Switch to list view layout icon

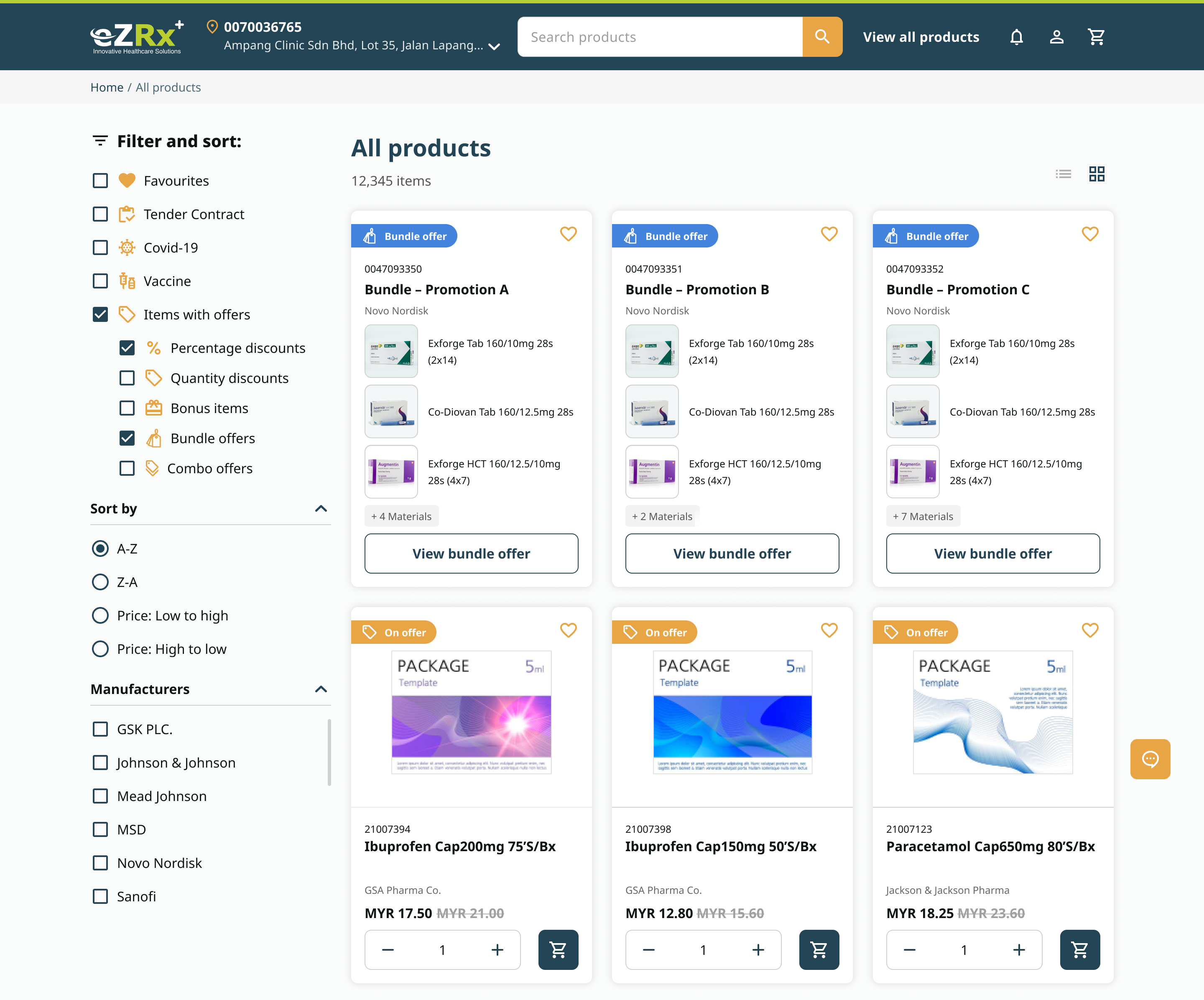(x=1063, y=174)
